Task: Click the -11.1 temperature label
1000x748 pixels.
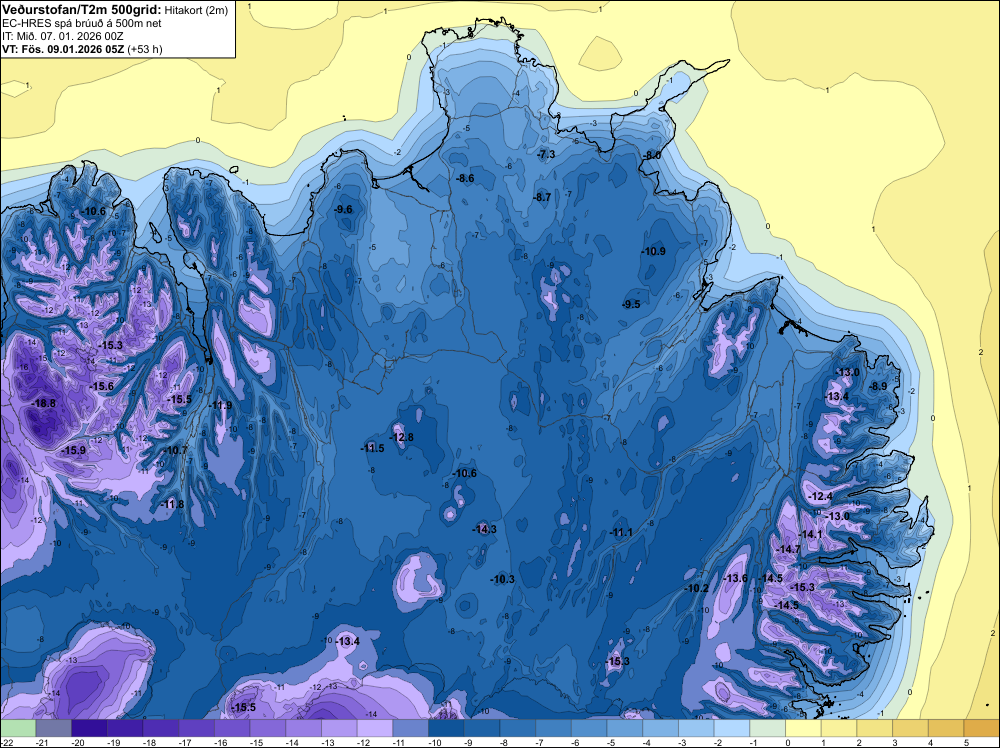Action: click(x=621, y=532)
